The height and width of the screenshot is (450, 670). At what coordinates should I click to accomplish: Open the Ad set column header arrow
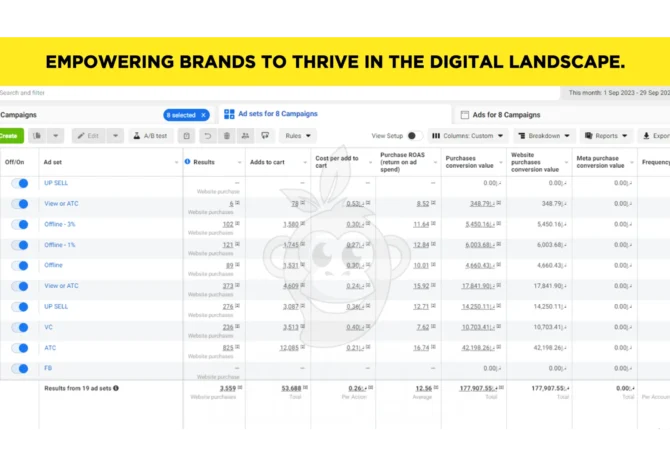click(176, 162)
